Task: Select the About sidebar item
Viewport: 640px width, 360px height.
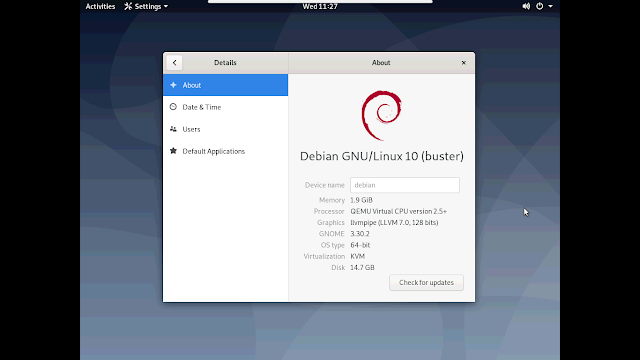Action: point(225,85)
